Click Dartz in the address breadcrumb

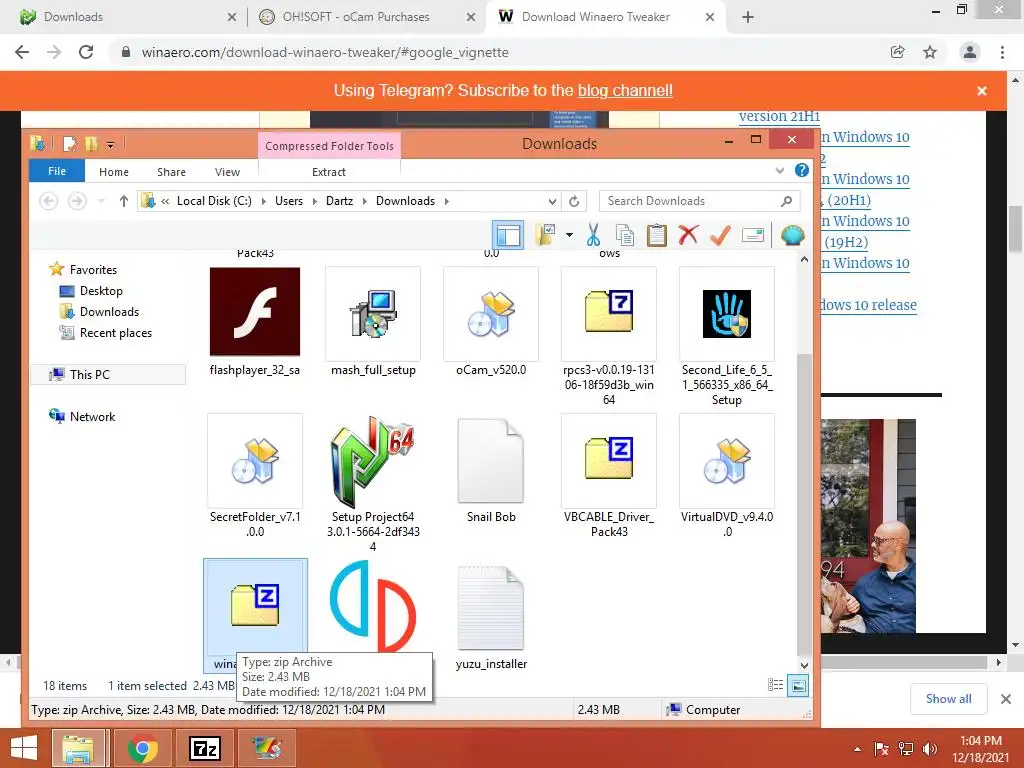(340, 201)
